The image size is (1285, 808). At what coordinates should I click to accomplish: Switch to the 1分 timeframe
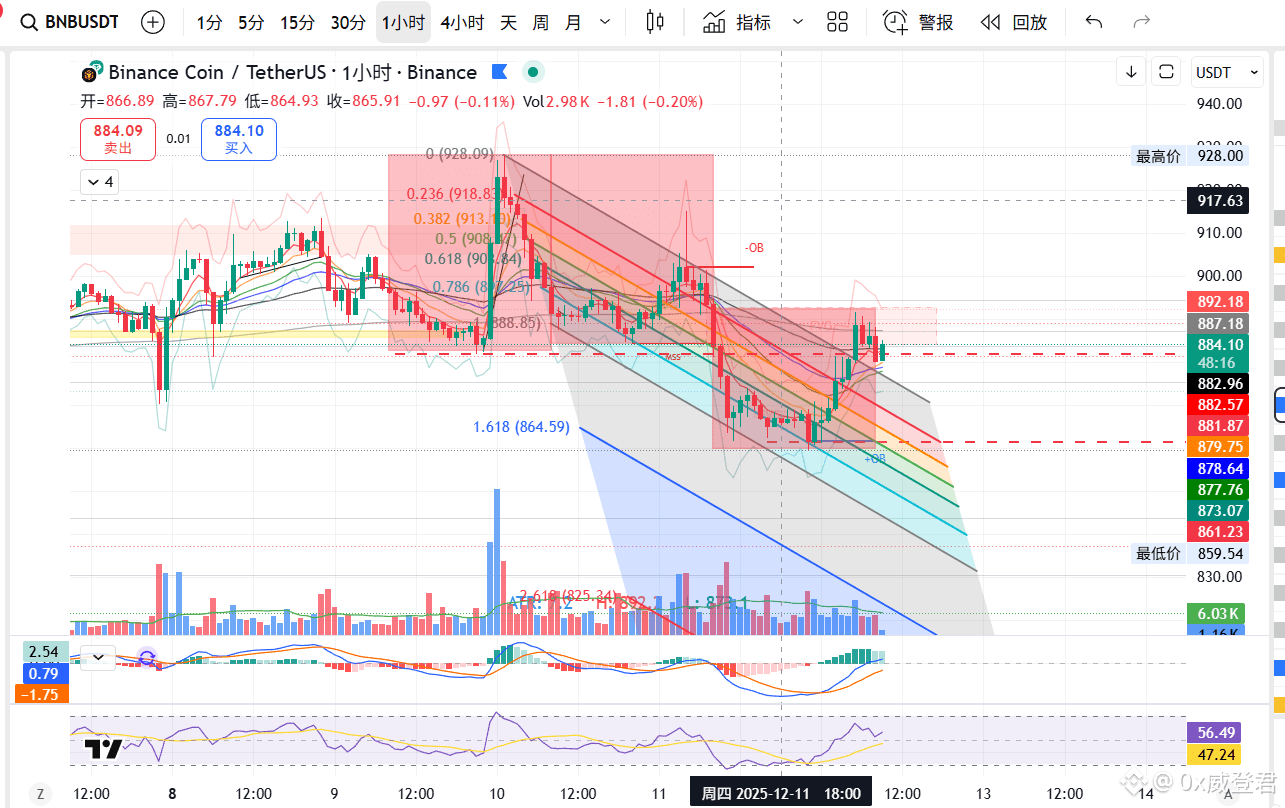coord(209,22)
